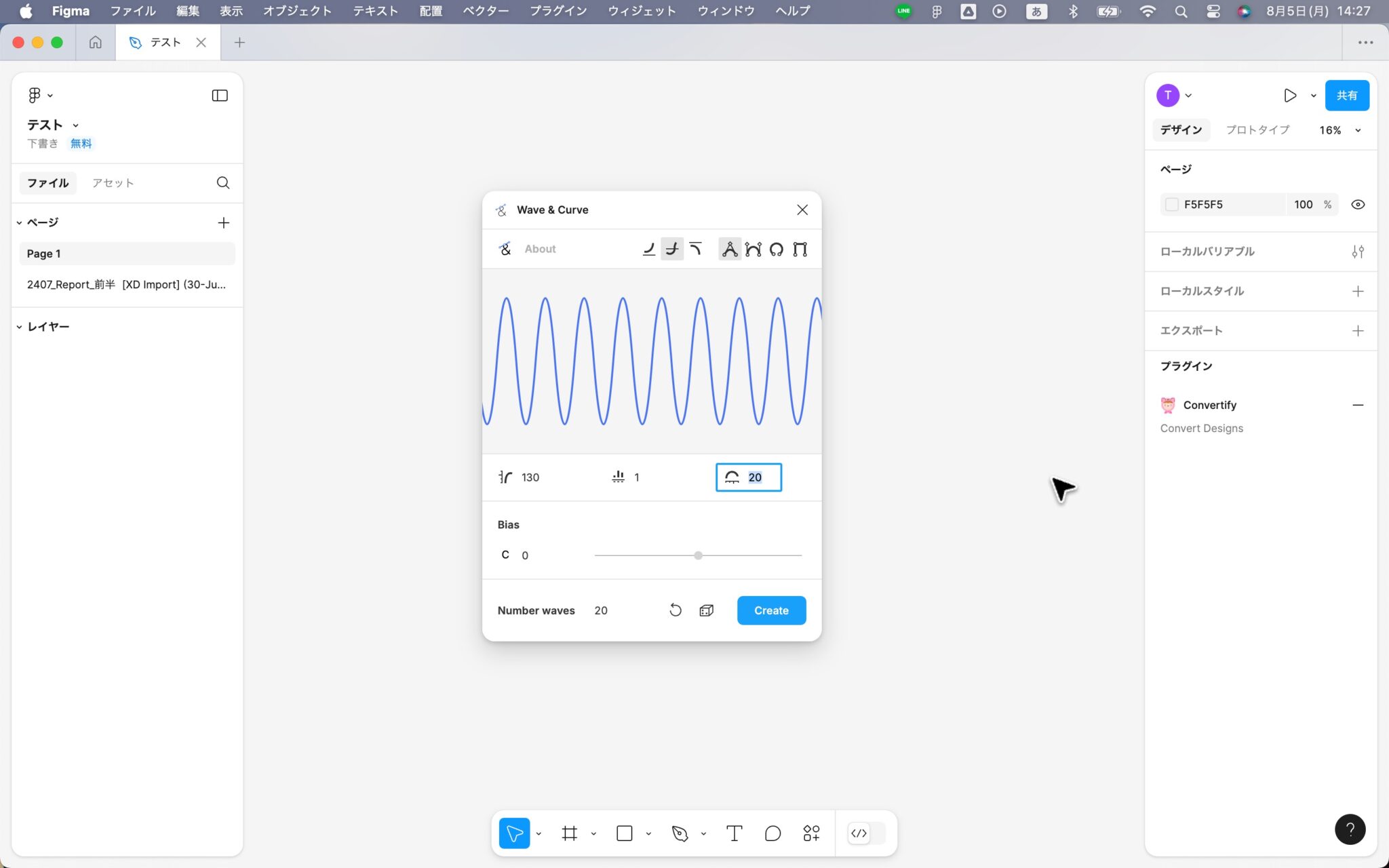The height and width of the screenshot is (868, 1389).
Task: Click the plugin randomize dice icon
Action: tap(706, 610)
